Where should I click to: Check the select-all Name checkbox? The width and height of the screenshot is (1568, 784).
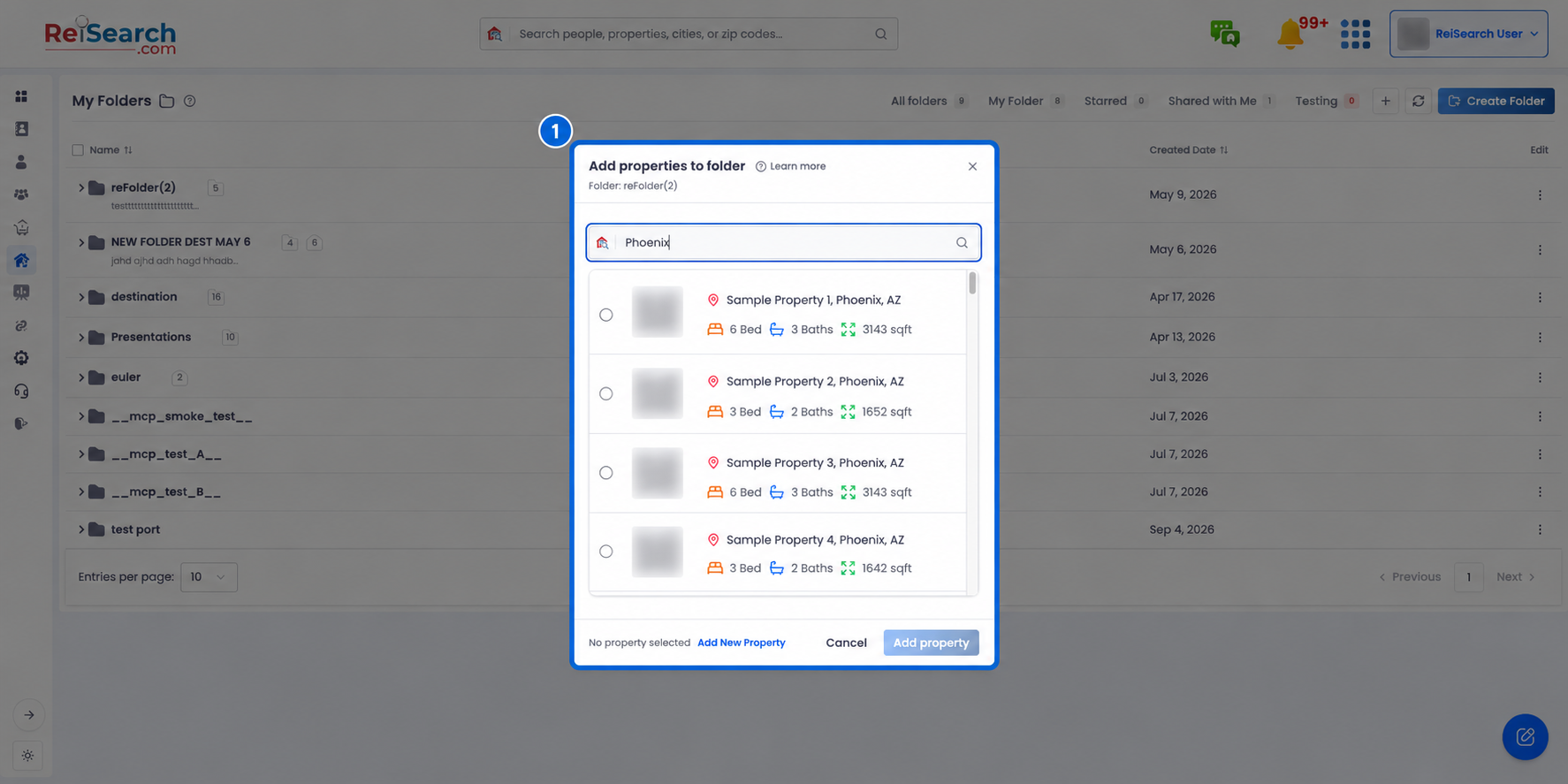coord(78,150)
